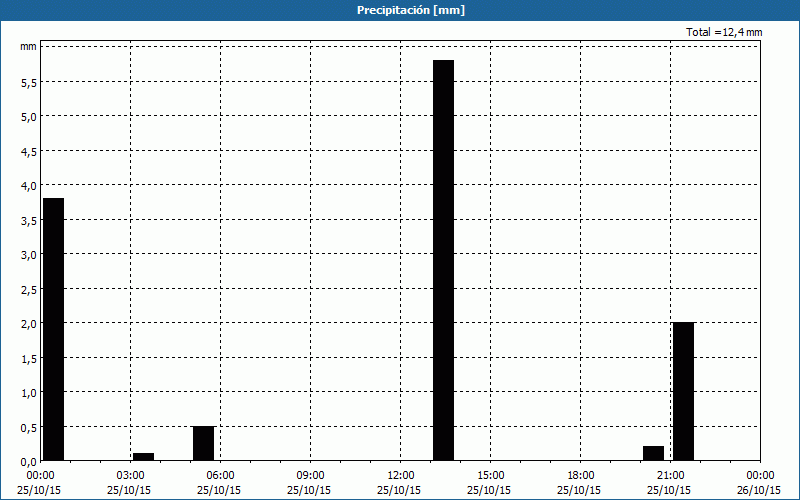Click the 26/10/15 date label
Viewport: 800px width, 500px height.
[759, 490]
